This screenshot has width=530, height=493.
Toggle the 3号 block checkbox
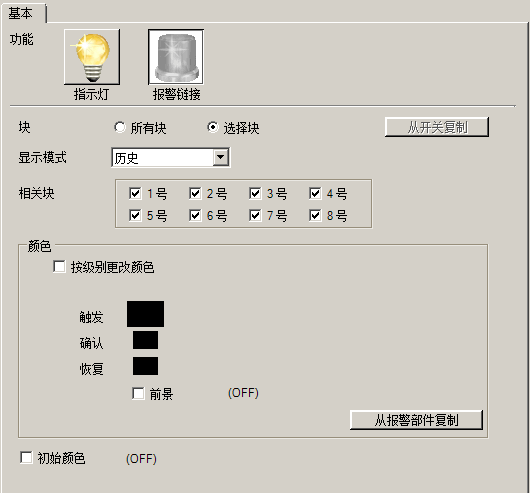(255, 193)
